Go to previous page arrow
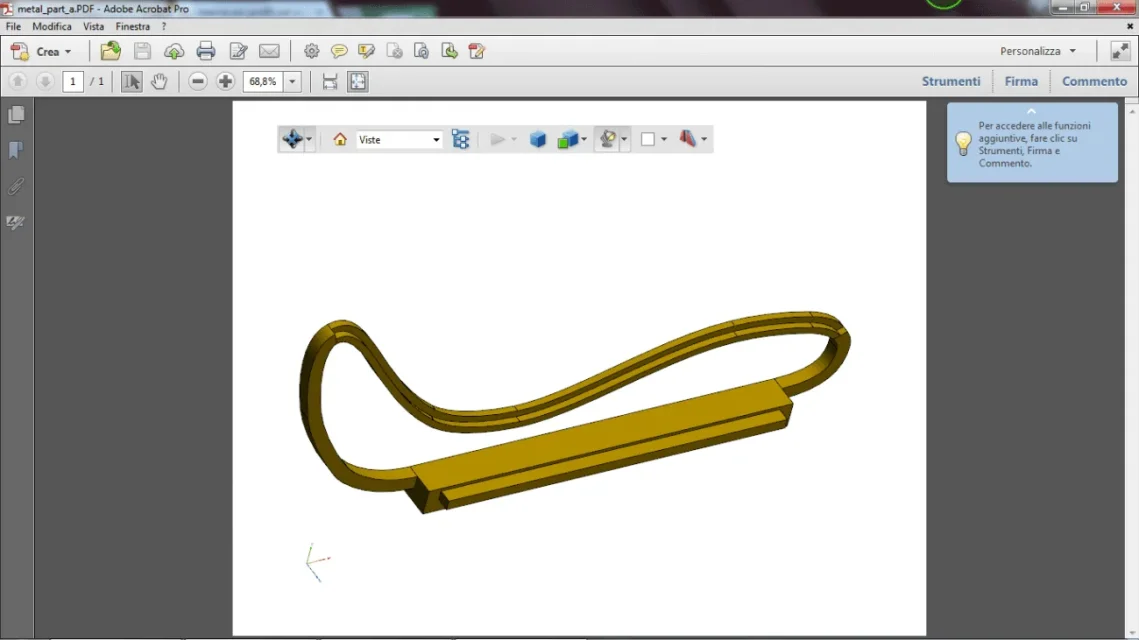The image size is (1139, 640). [18, 81]
